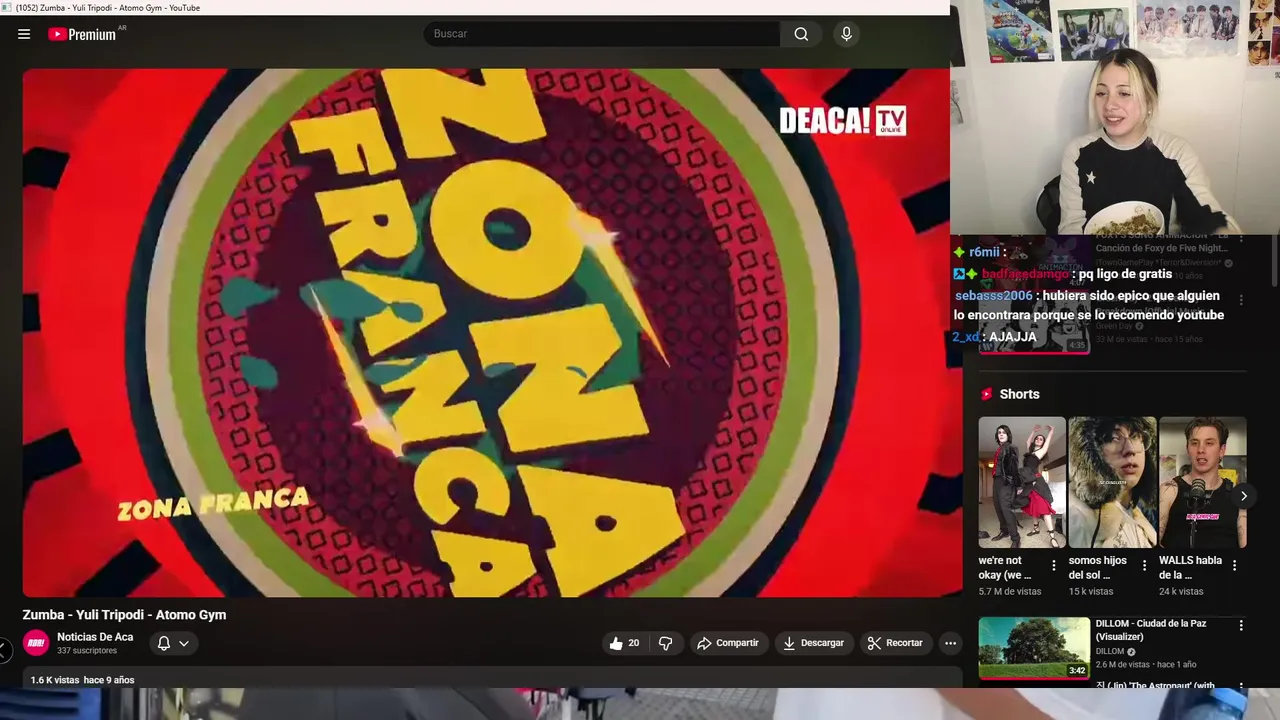
Task: Click the Descargar download button
Action: tap(813, 643)
